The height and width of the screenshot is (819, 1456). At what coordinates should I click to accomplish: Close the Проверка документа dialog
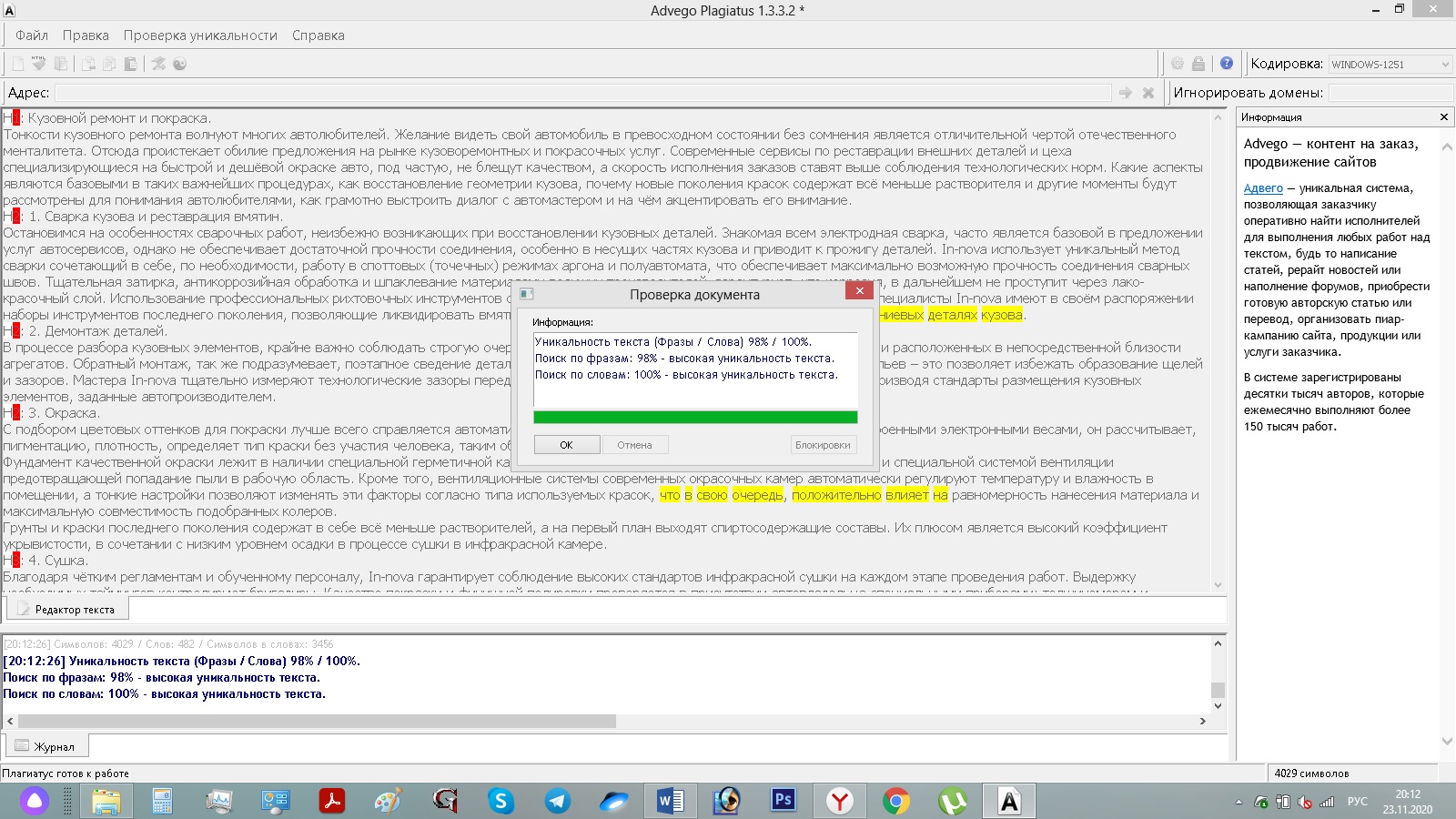pyautogui.click(x=859, y=291)
